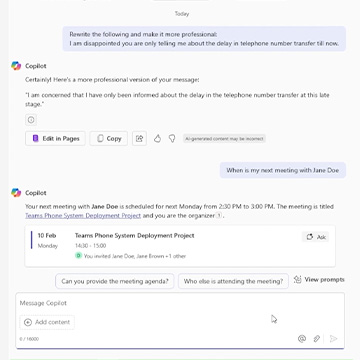The height and width of the screenshot is (360, 360).
Task: Give thumbs down to the Copilot response
Action: tap(172, 139)
